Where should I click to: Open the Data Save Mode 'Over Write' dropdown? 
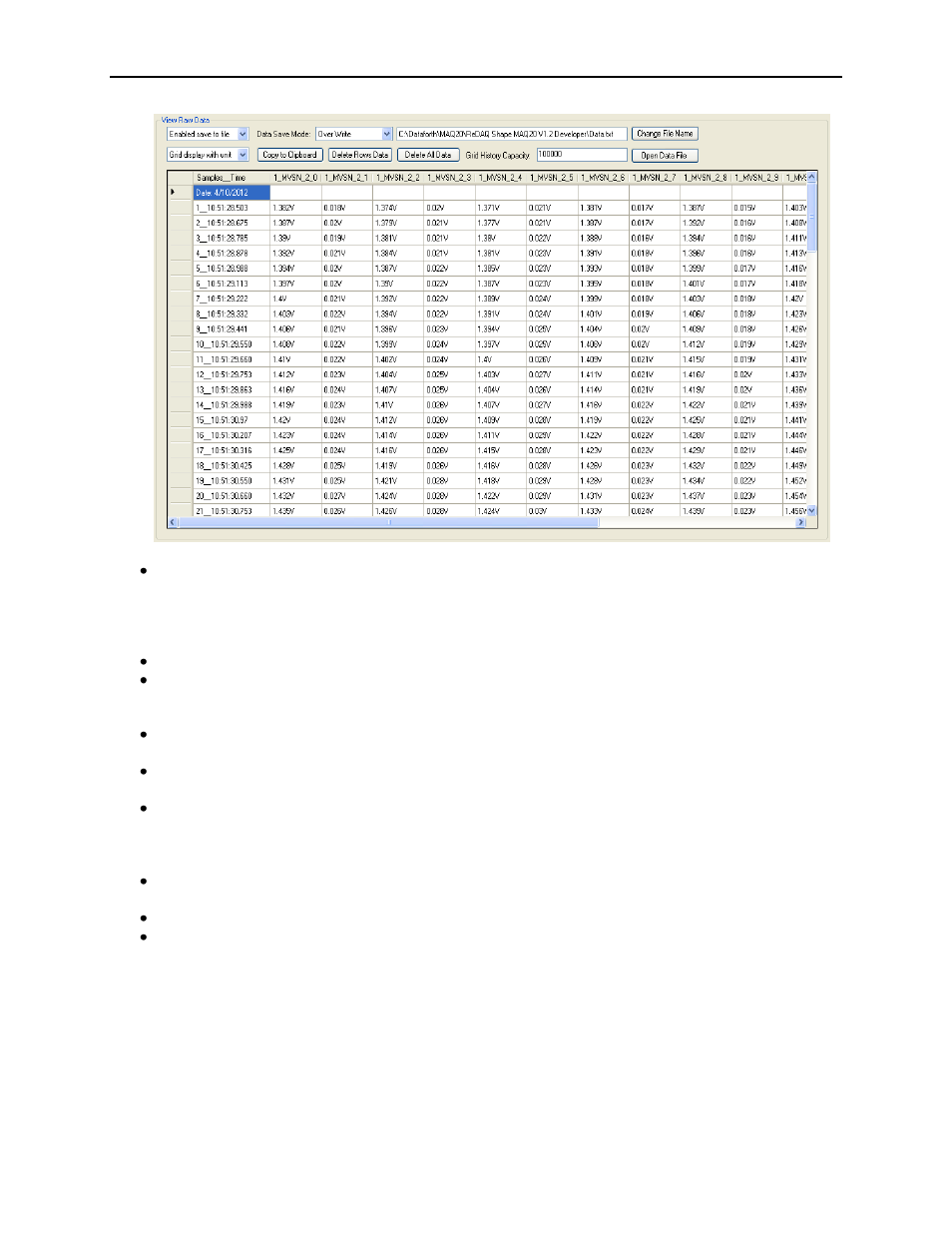tap(354, 134)
